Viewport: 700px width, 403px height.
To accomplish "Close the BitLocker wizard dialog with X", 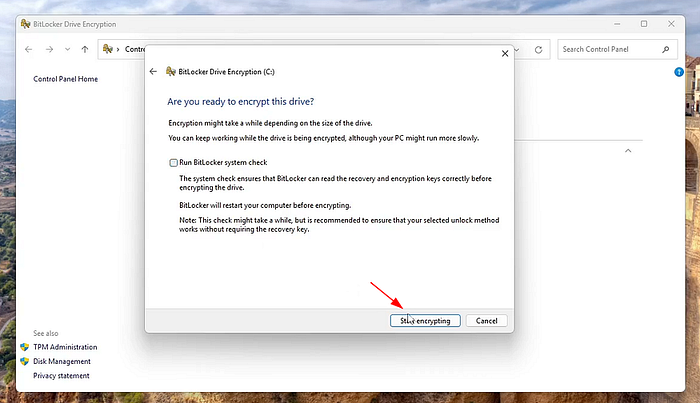I will [505, 54].
